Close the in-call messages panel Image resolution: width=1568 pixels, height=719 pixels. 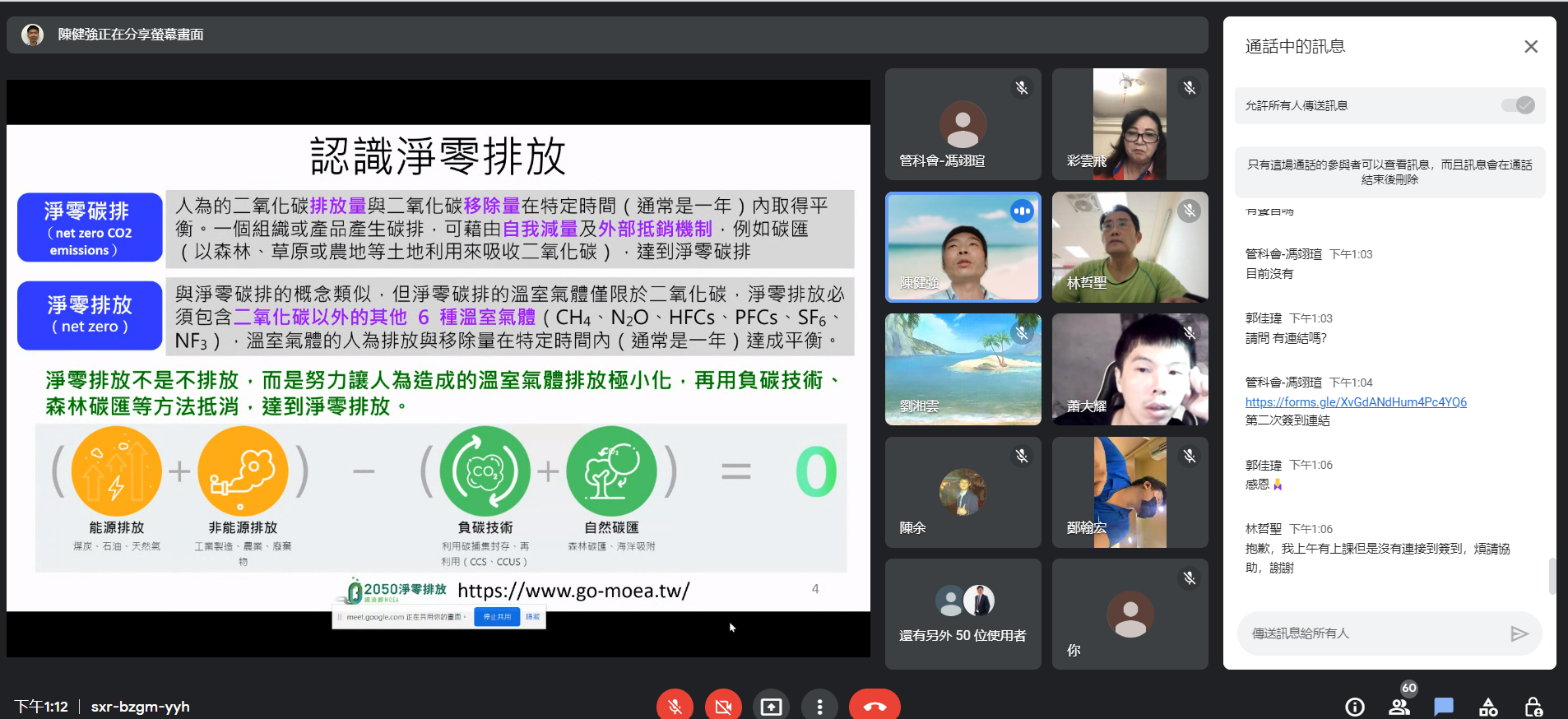[x=1530, y=47]
